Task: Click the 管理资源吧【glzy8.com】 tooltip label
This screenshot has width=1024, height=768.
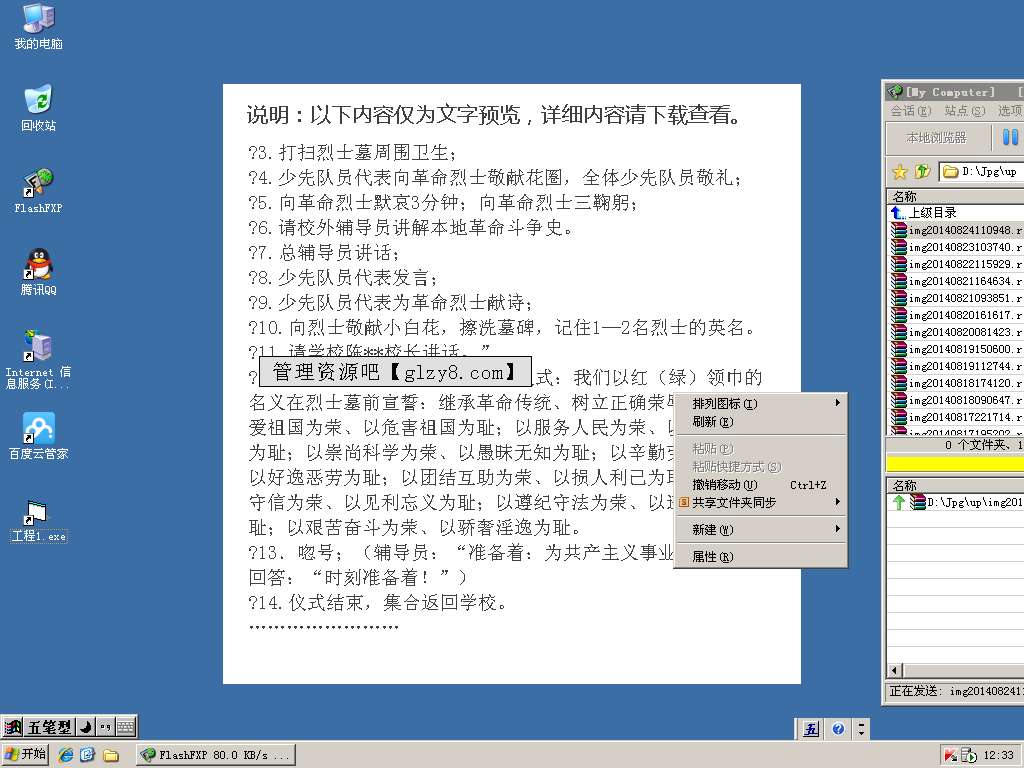Action: (395, 372)
